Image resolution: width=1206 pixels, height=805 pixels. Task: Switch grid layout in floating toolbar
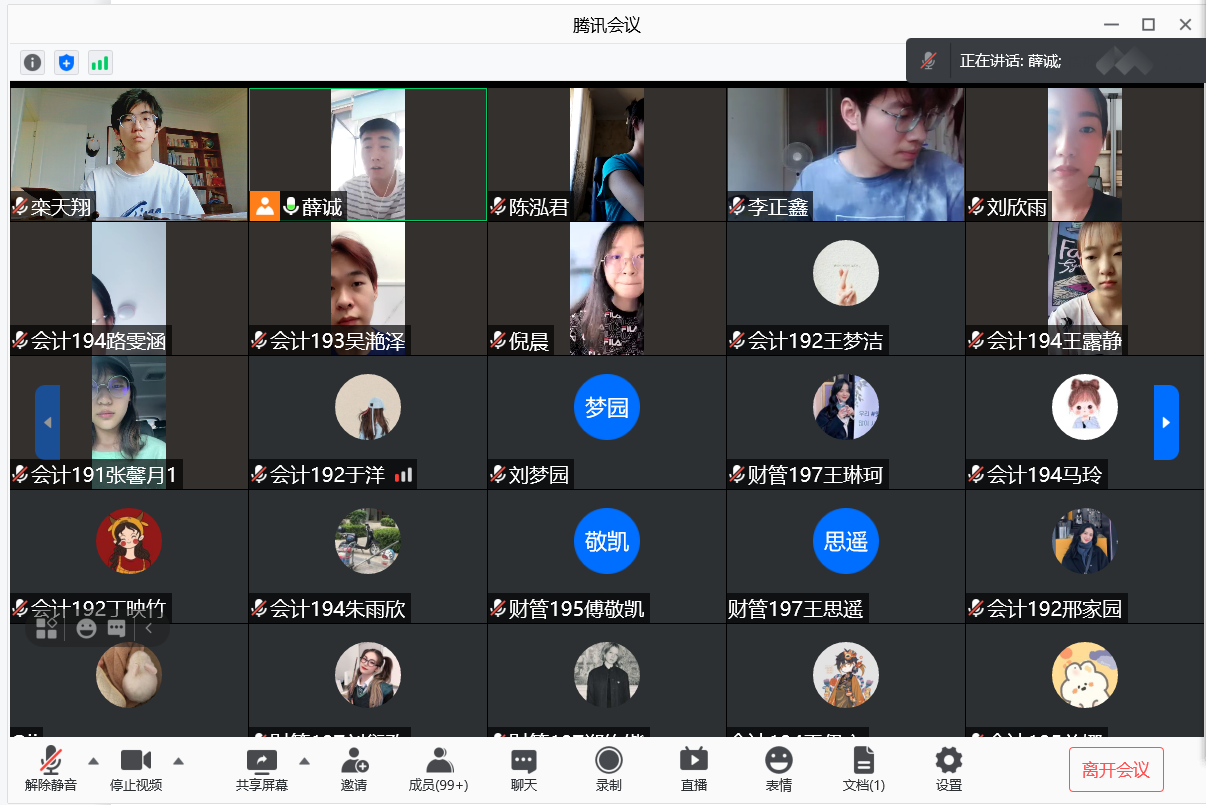coord(47,628)
